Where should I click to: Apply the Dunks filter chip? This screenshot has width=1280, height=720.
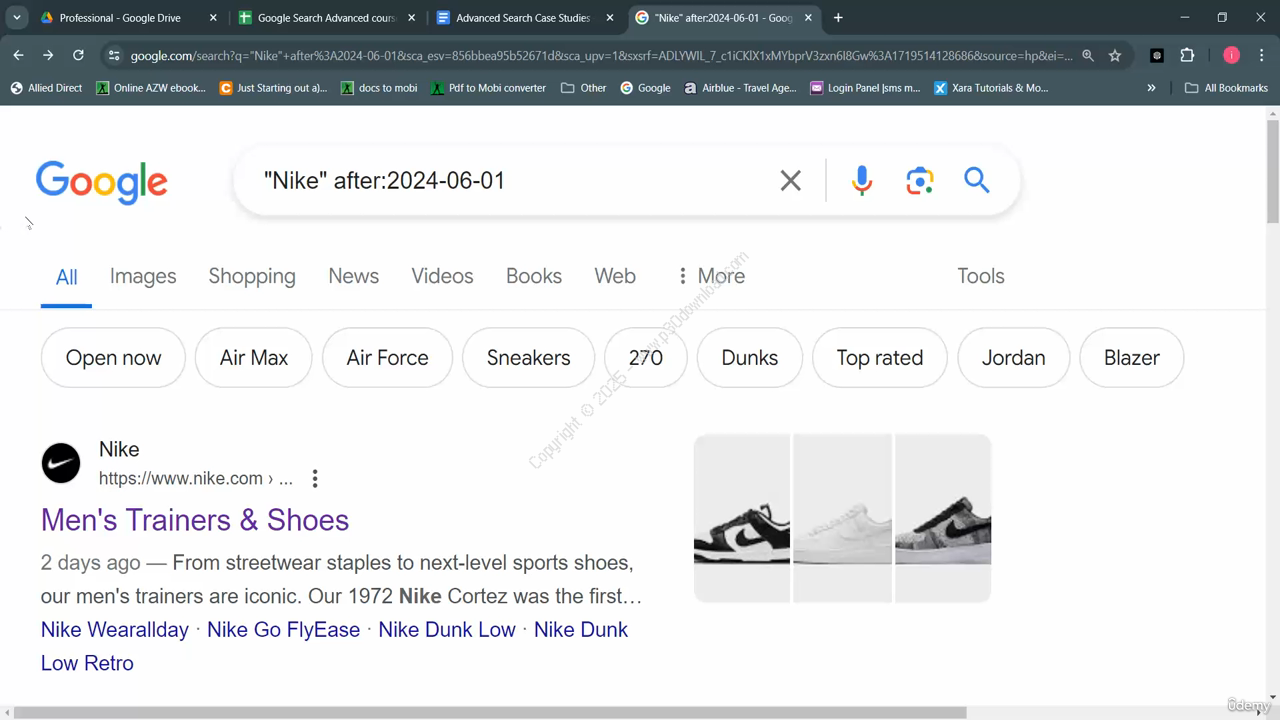click(750, 358)
